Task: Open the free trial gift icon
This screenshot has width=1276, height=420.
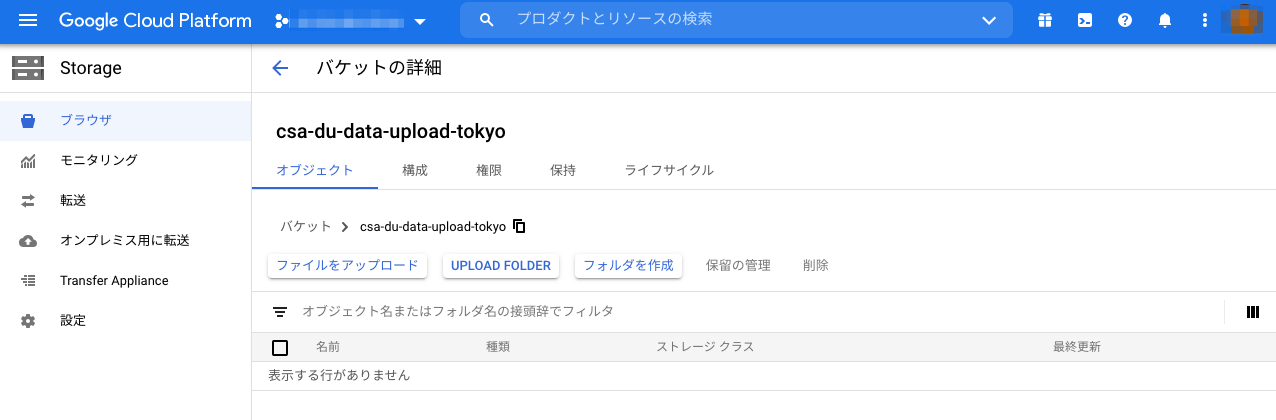Action: [x=1045, y=20]
